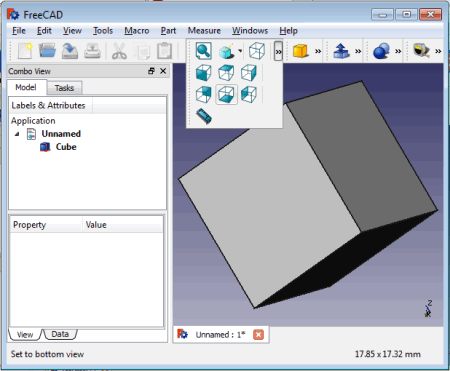Close the Combo View panel
Screen dimensions: 450x371
(163, 71)
